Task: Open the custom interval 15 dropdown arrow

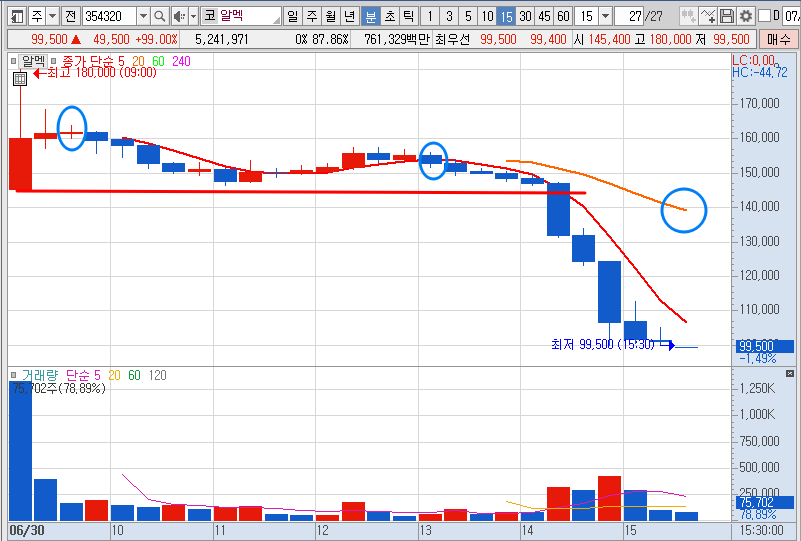Action: [x=605, y=16]
